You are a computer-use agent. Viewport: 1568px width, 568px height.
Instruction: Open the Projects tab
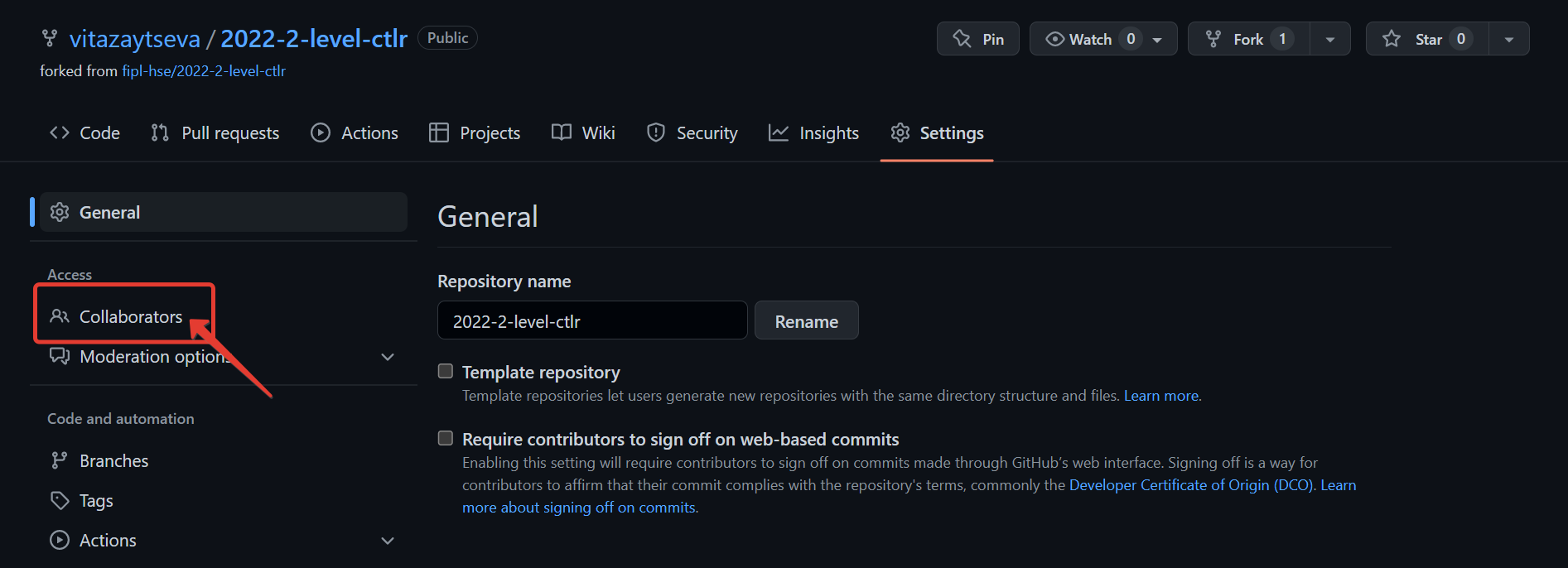pyautogui.click(x=475, y=133)
